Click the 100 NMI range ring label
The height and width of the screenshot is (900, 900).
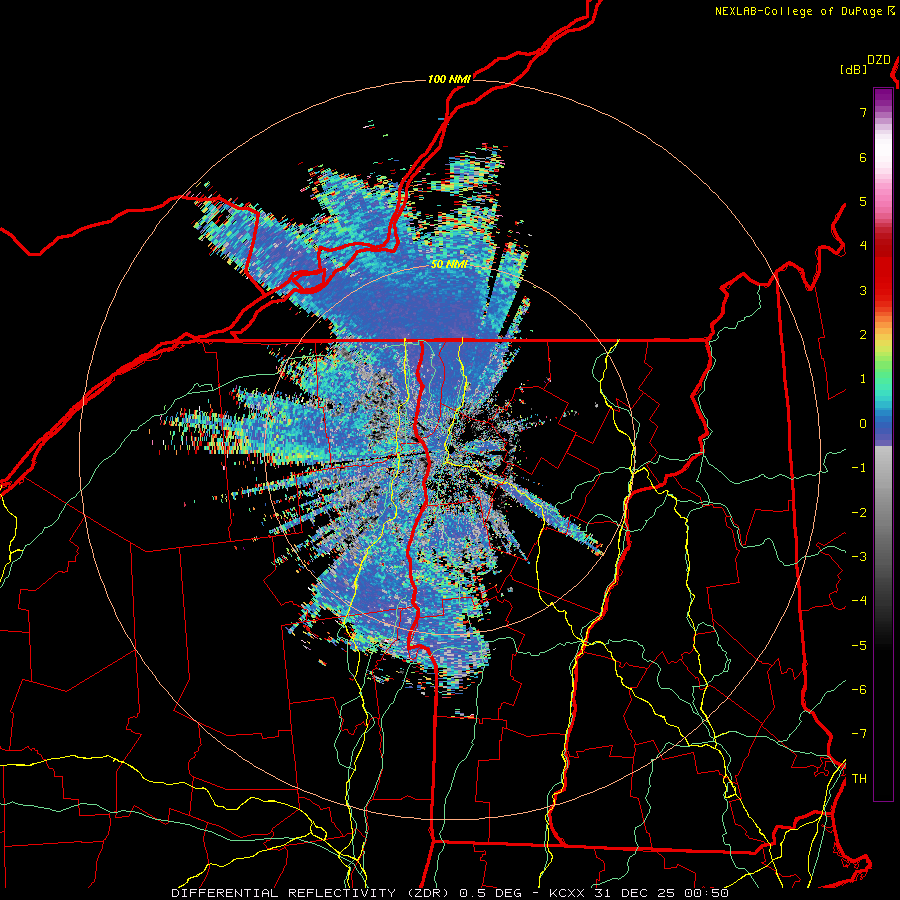449,79
